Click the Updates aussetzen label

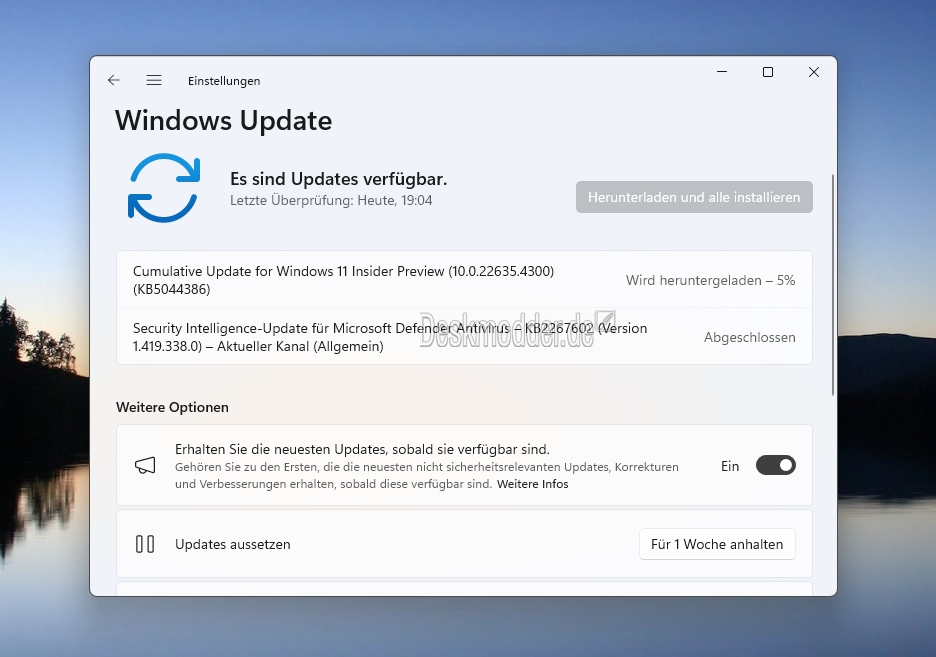click(x=233, y=544)
